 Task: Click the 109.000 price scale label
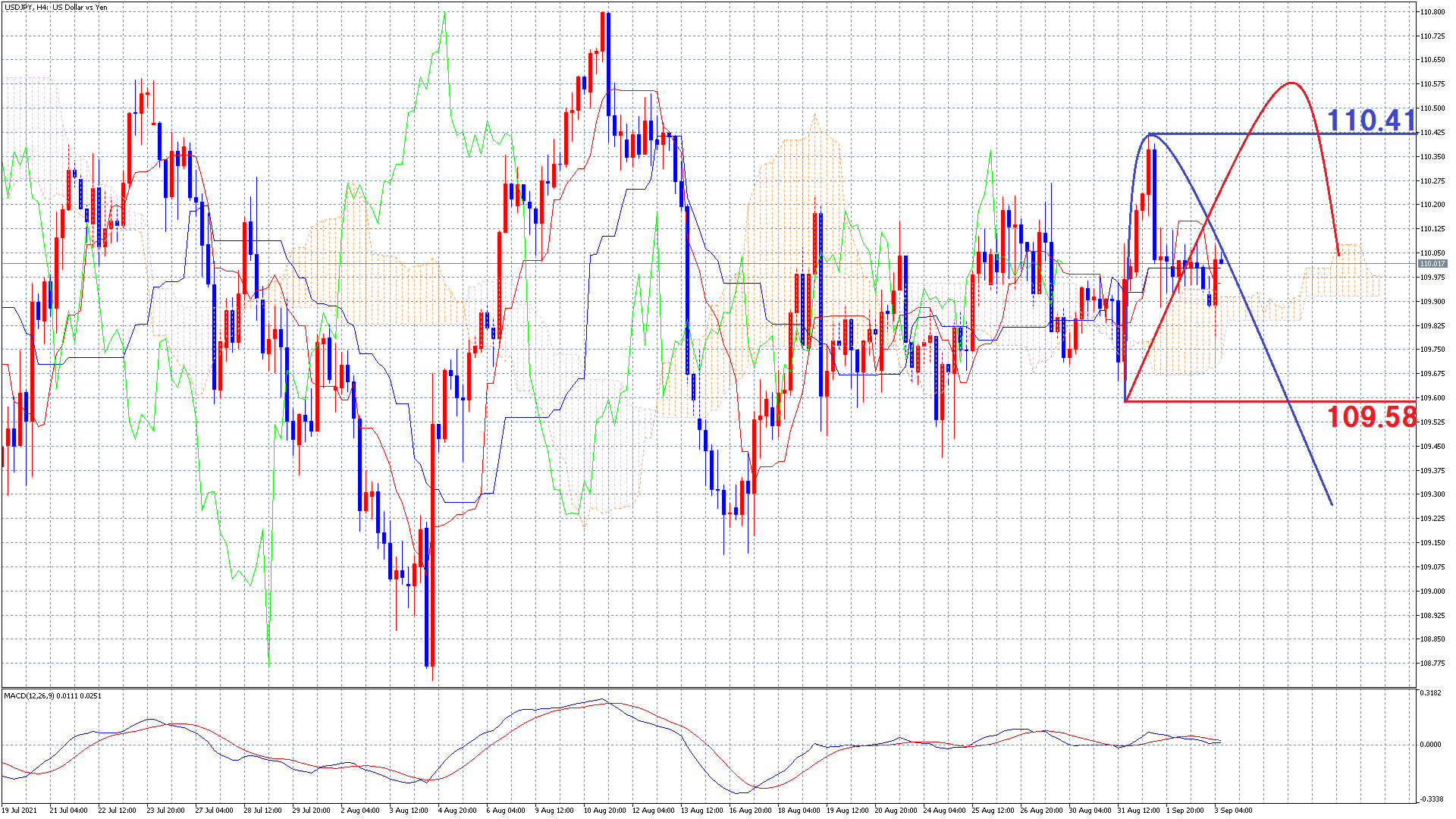[x=1432, y=591]
